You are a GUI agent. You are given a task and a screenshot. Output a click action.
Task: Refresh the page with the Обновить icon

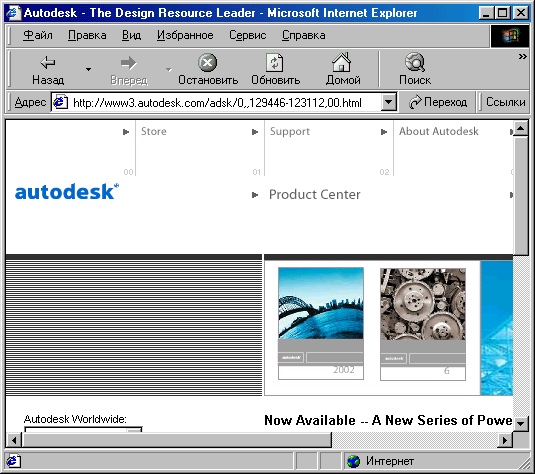click(275, 62)
